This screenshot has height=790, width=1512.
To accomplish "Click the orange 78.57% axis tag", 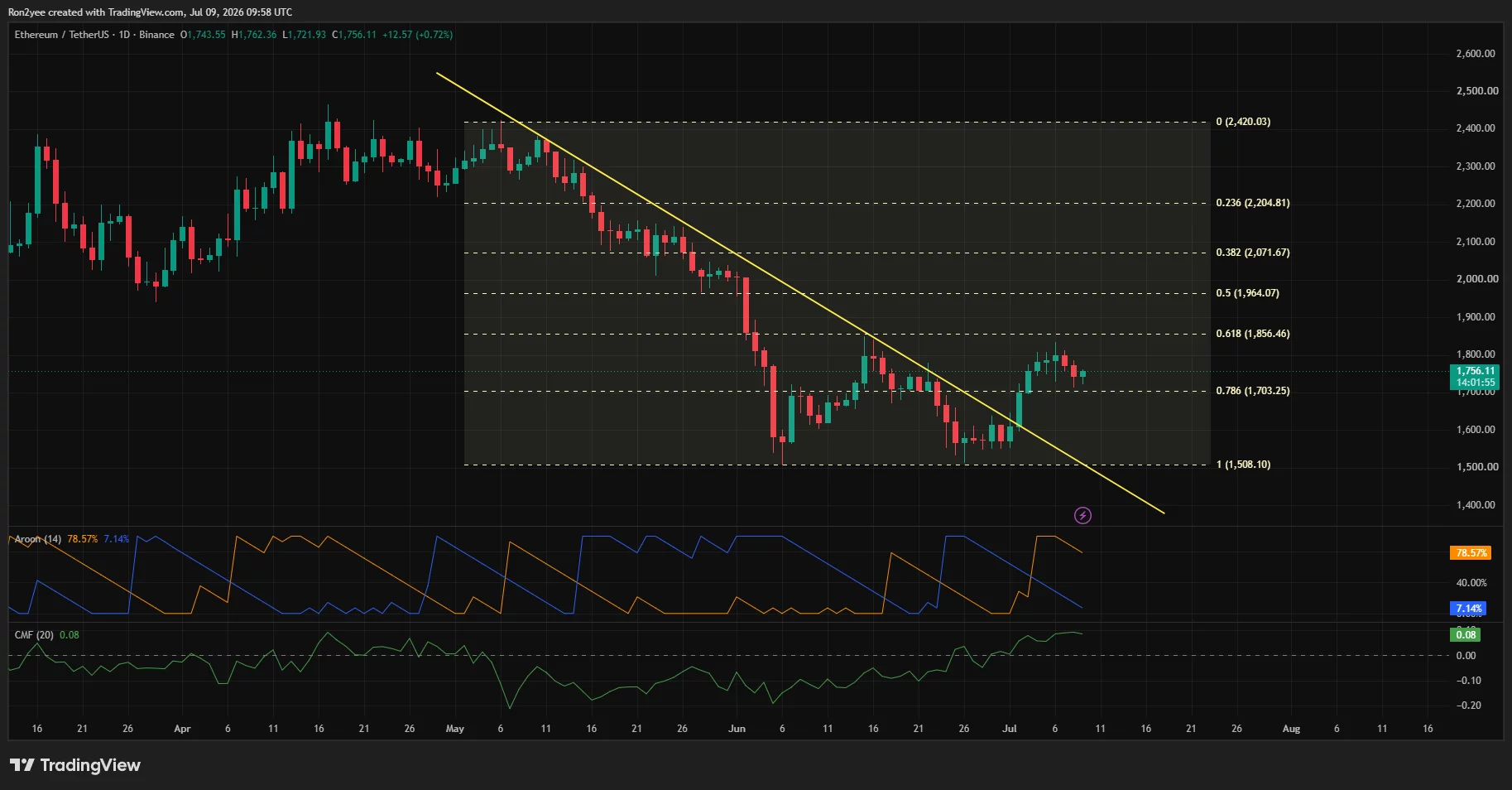I will click(1471, 553).
